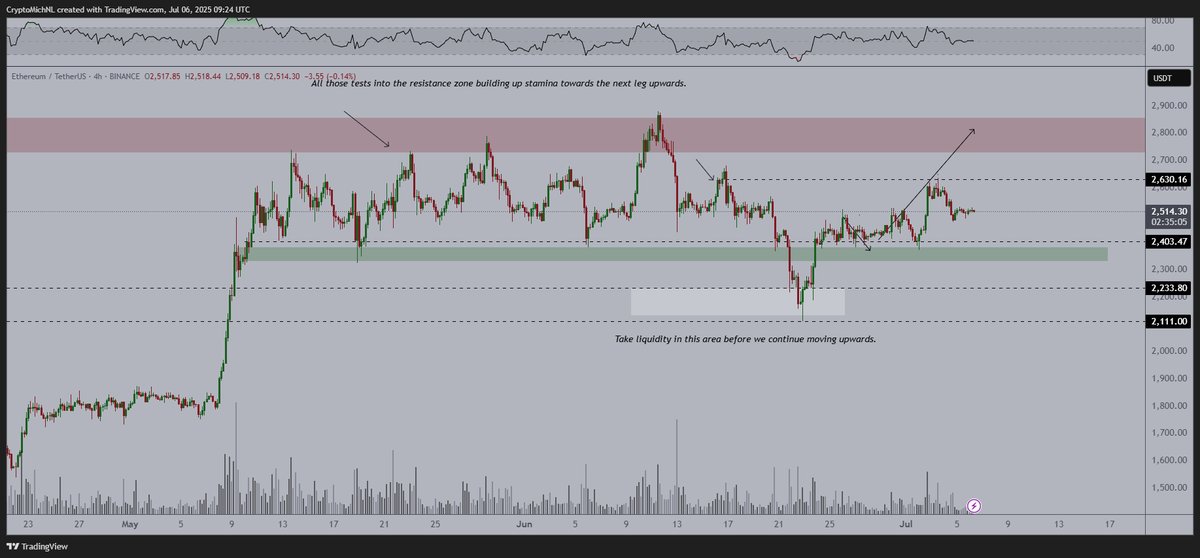Click the Jul label on the time axis
1200x558 pixels.
click(903, 521)
